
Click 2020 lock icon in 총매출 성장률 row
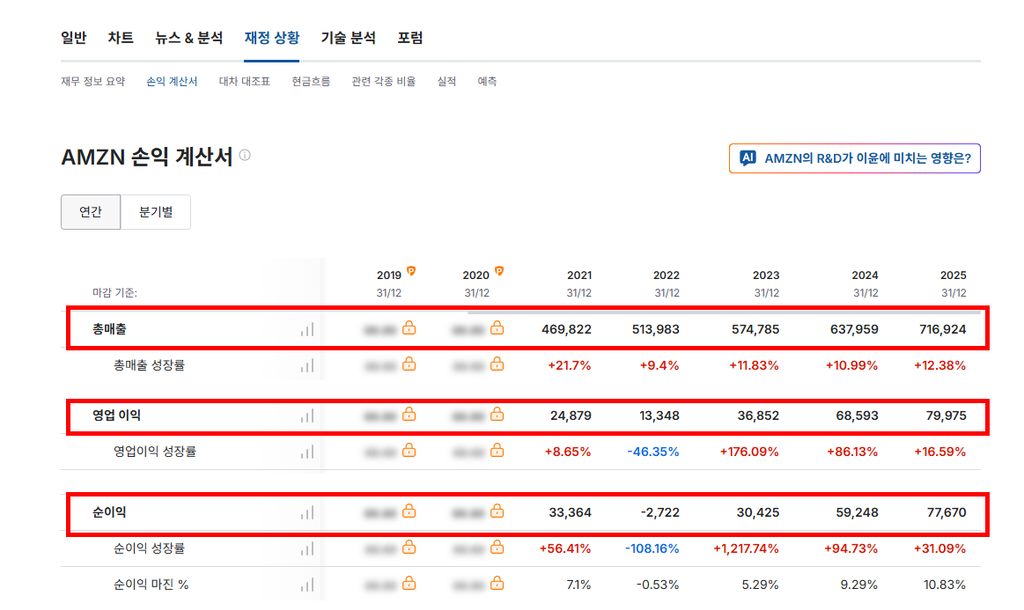(497, 364)
